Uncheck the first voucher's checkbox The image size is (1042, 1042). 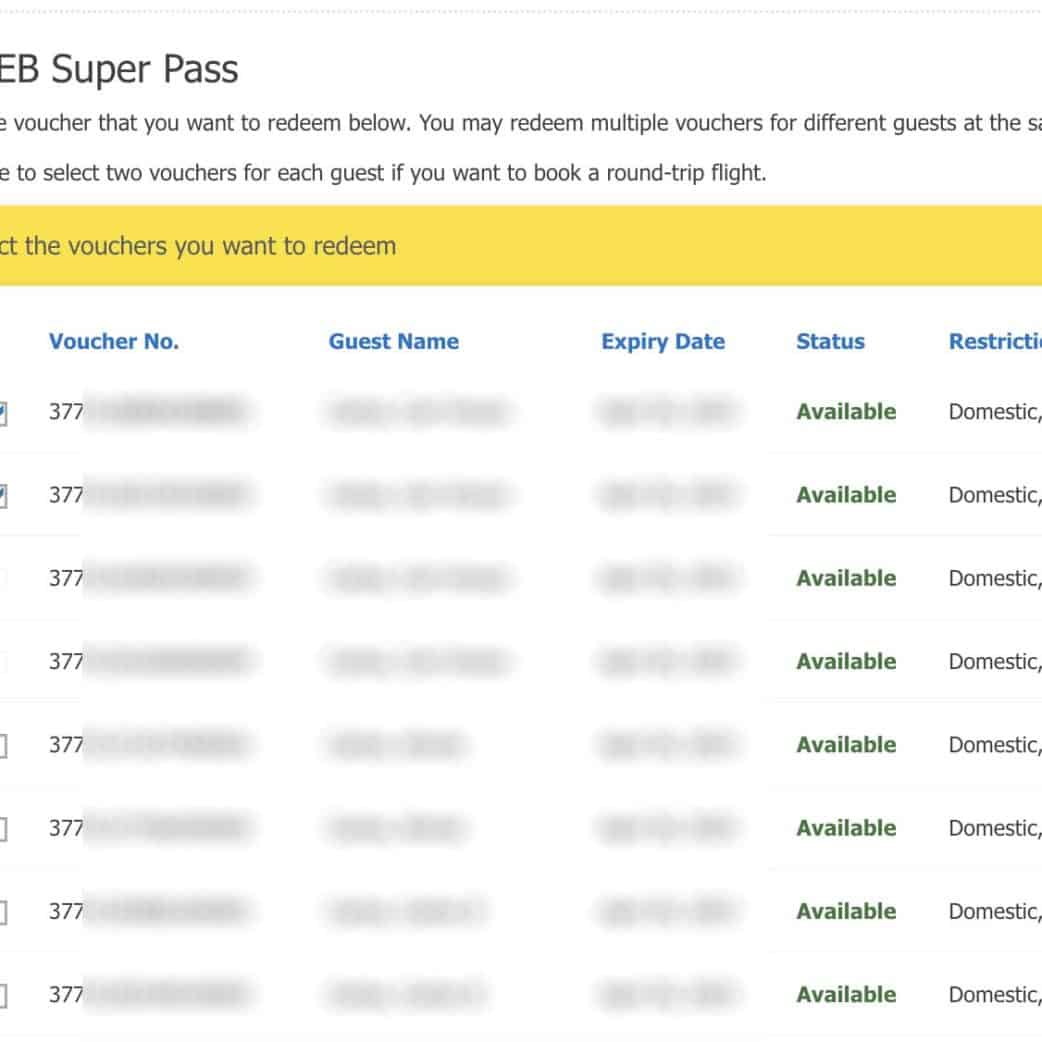(x=3, y=412)
